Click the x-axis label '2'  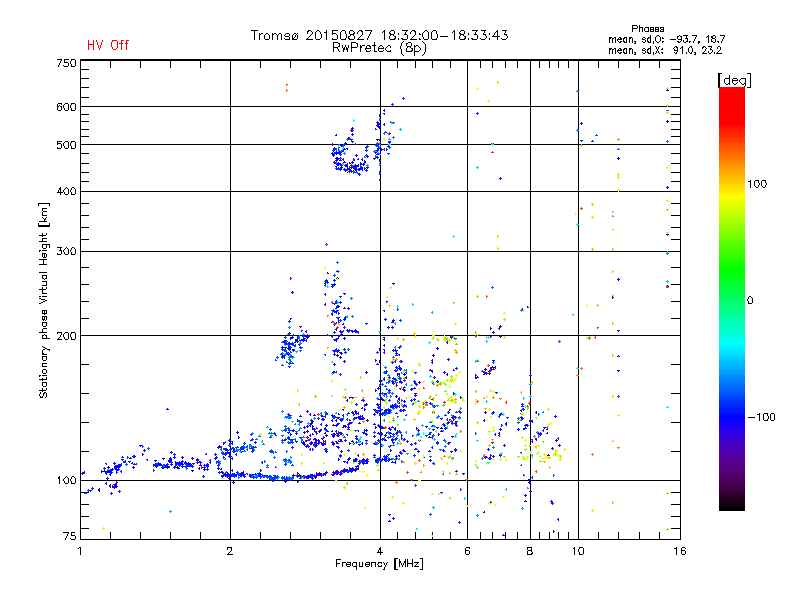click(x=230, y=551)
